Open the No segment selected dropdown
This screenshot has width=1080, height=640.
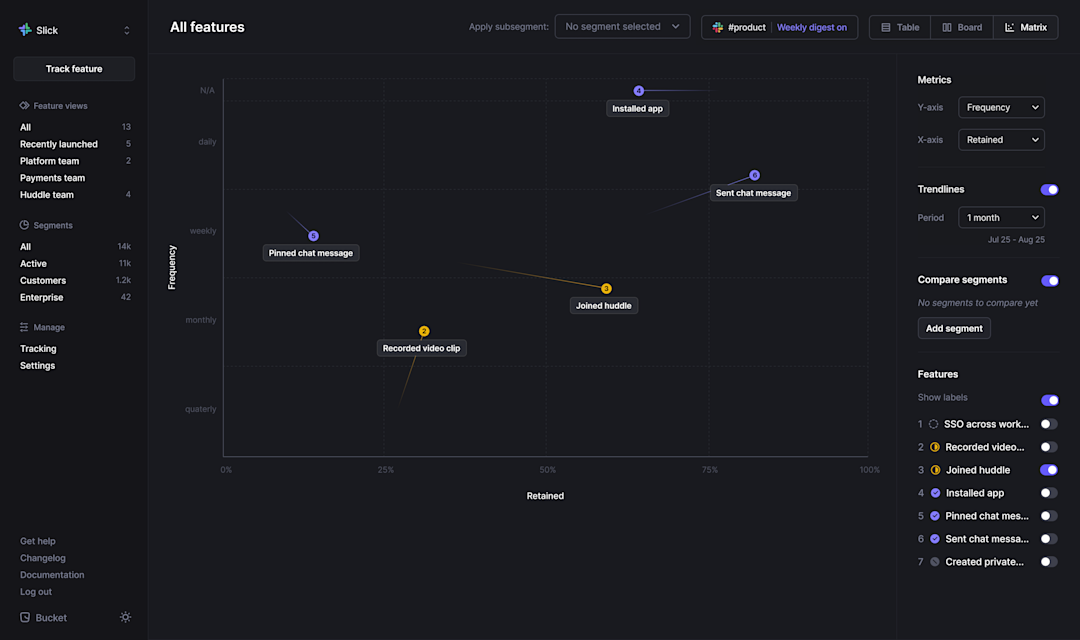[x=622, y=27]
